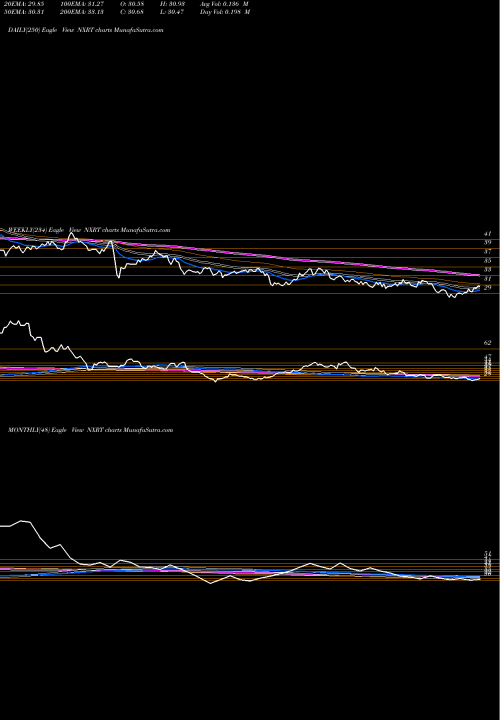
Task: Click the 31 price axis label
Action: coord(488,279)
